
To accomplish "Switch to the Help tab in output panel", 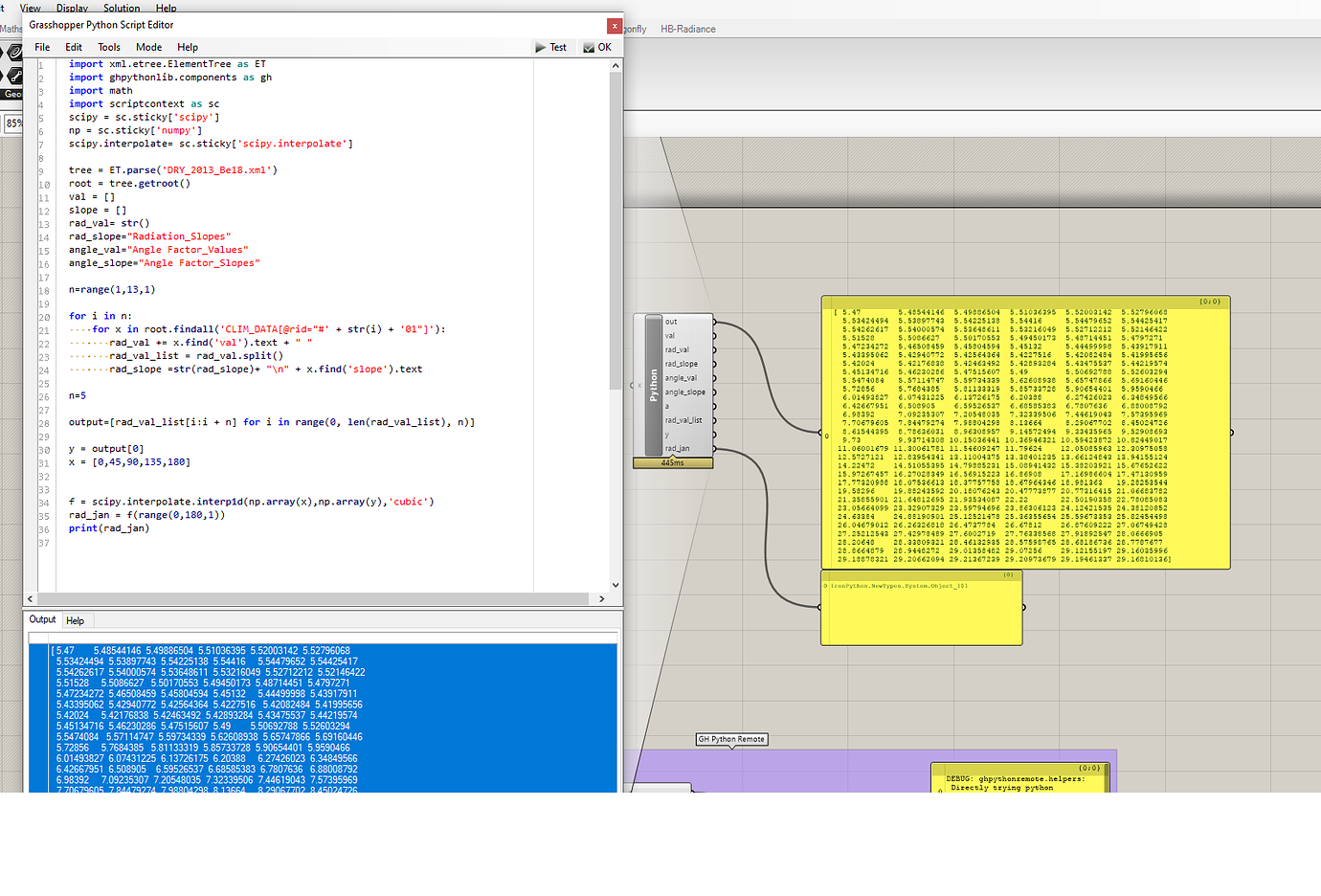I will click(x=76, y=620).
